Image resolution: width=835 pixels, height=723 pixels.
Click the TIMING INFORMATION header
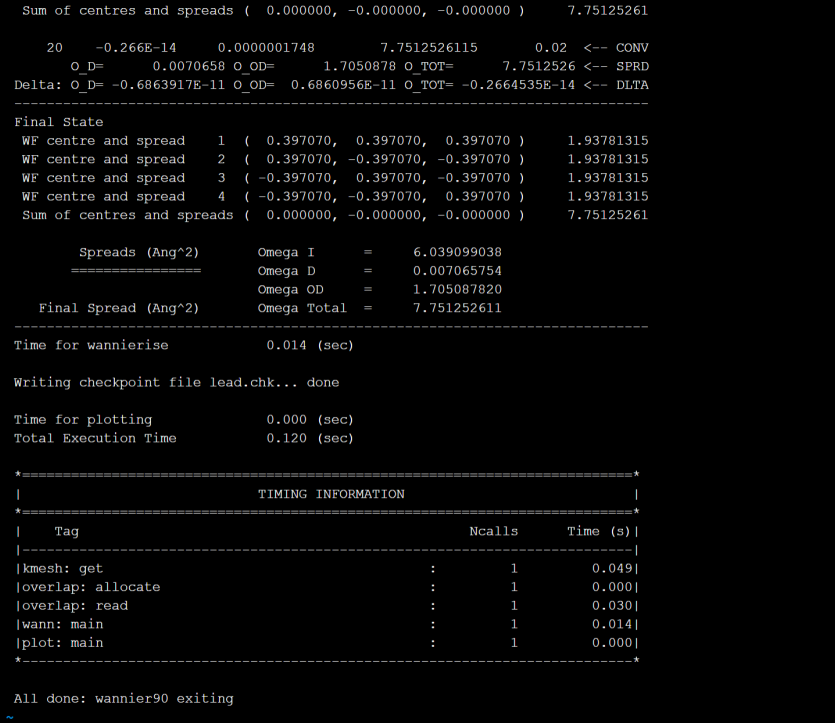[331, 494]
